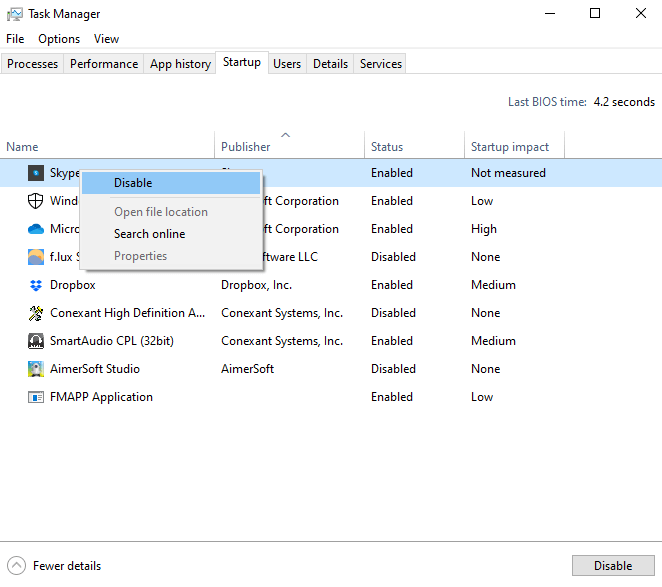Image resolution: width=662 pixels, height=587 pixels.
Task: Switch to the Details tab
Action: pyautogui.click(x=331, y=64)
